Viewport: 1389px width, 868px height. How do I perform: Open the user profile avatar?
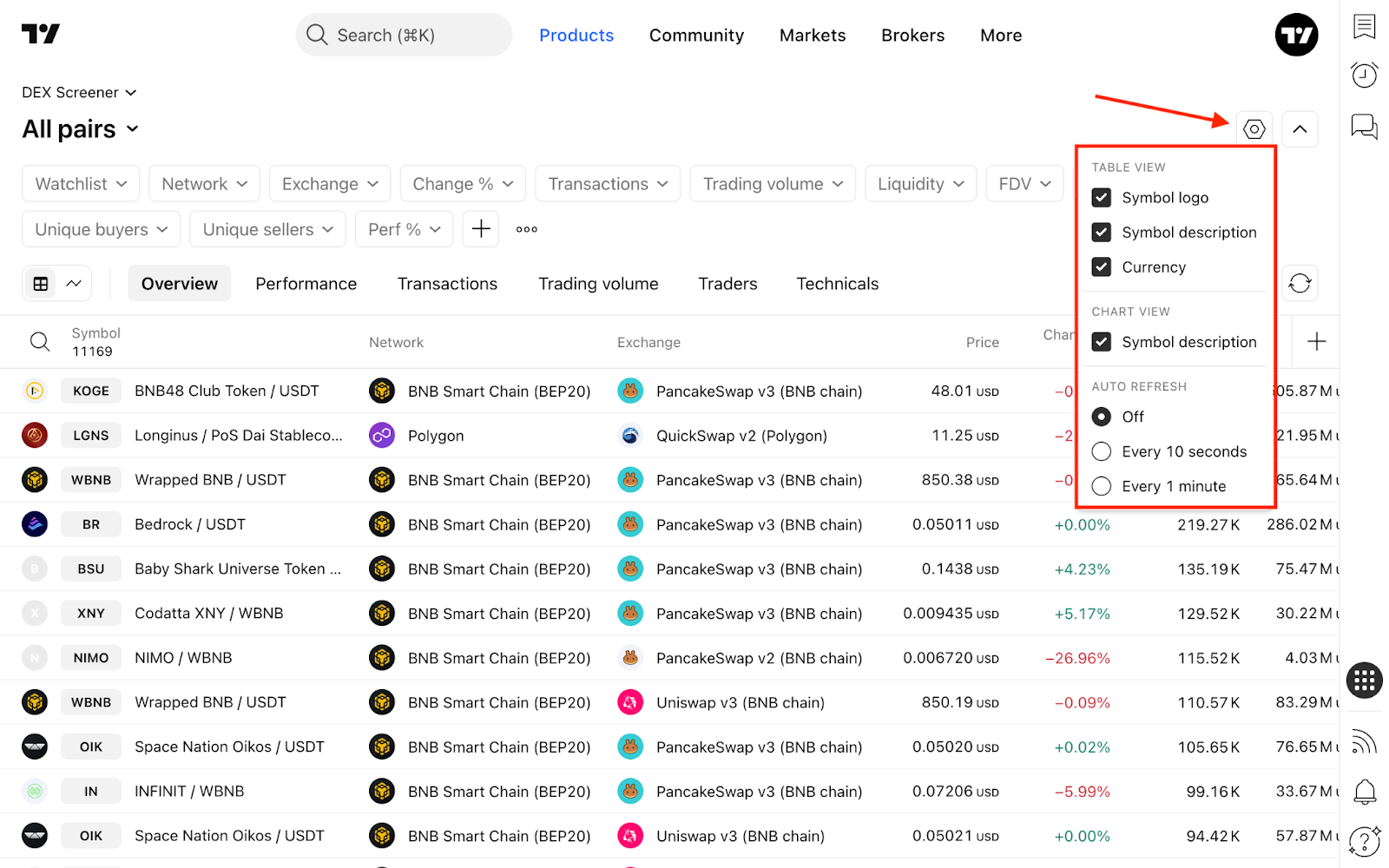pyautogui.click(x=1296, y=35)
